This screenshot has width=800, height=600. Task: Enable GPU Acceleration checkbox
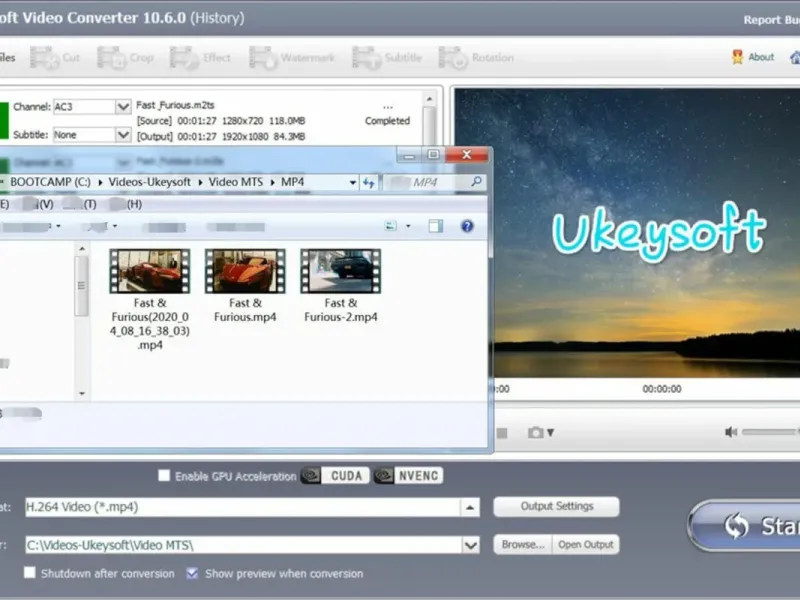(x=164, y=476)
